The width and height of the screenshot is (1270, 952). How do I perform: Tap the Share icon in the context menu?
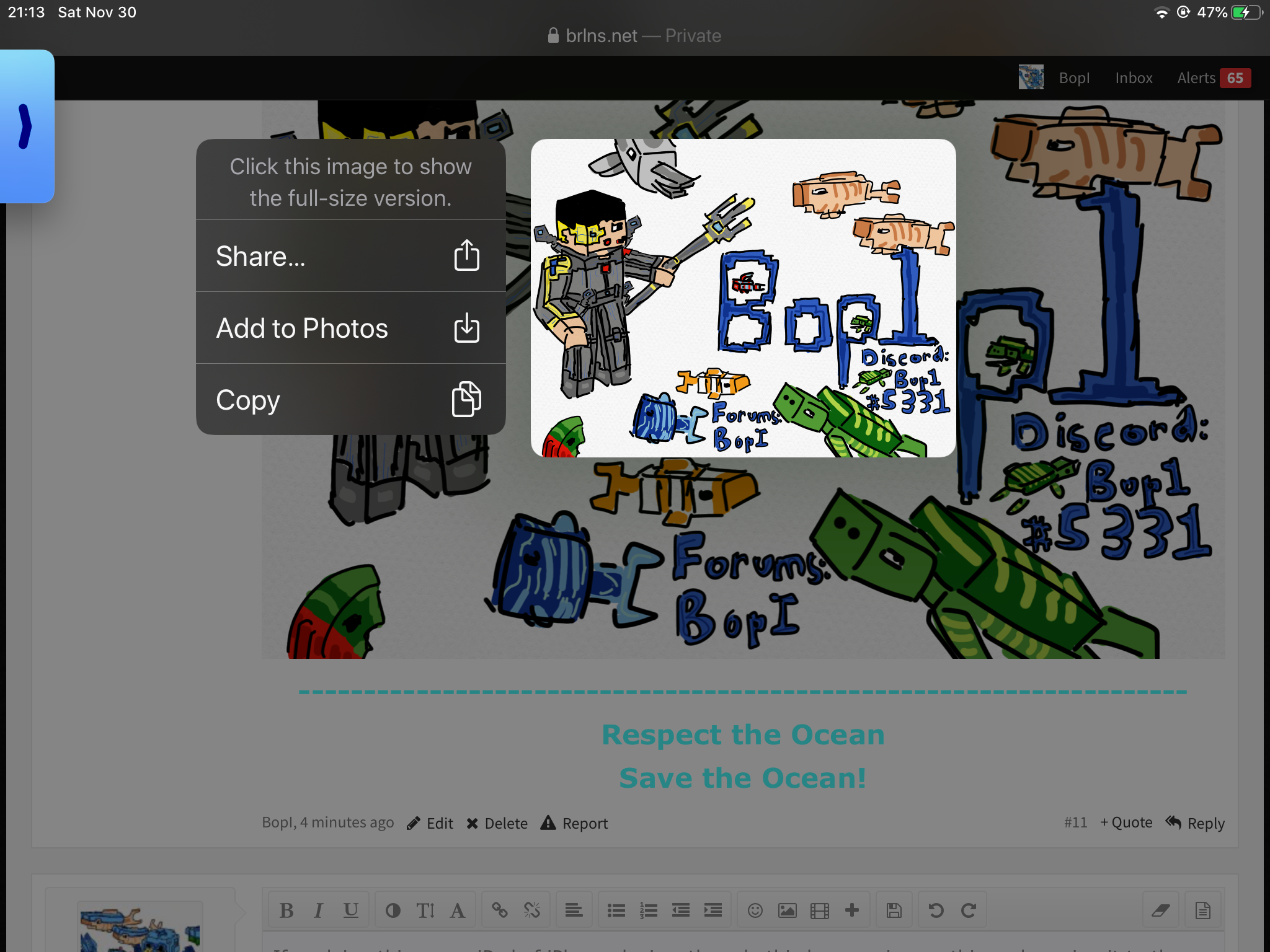(467, 255)
